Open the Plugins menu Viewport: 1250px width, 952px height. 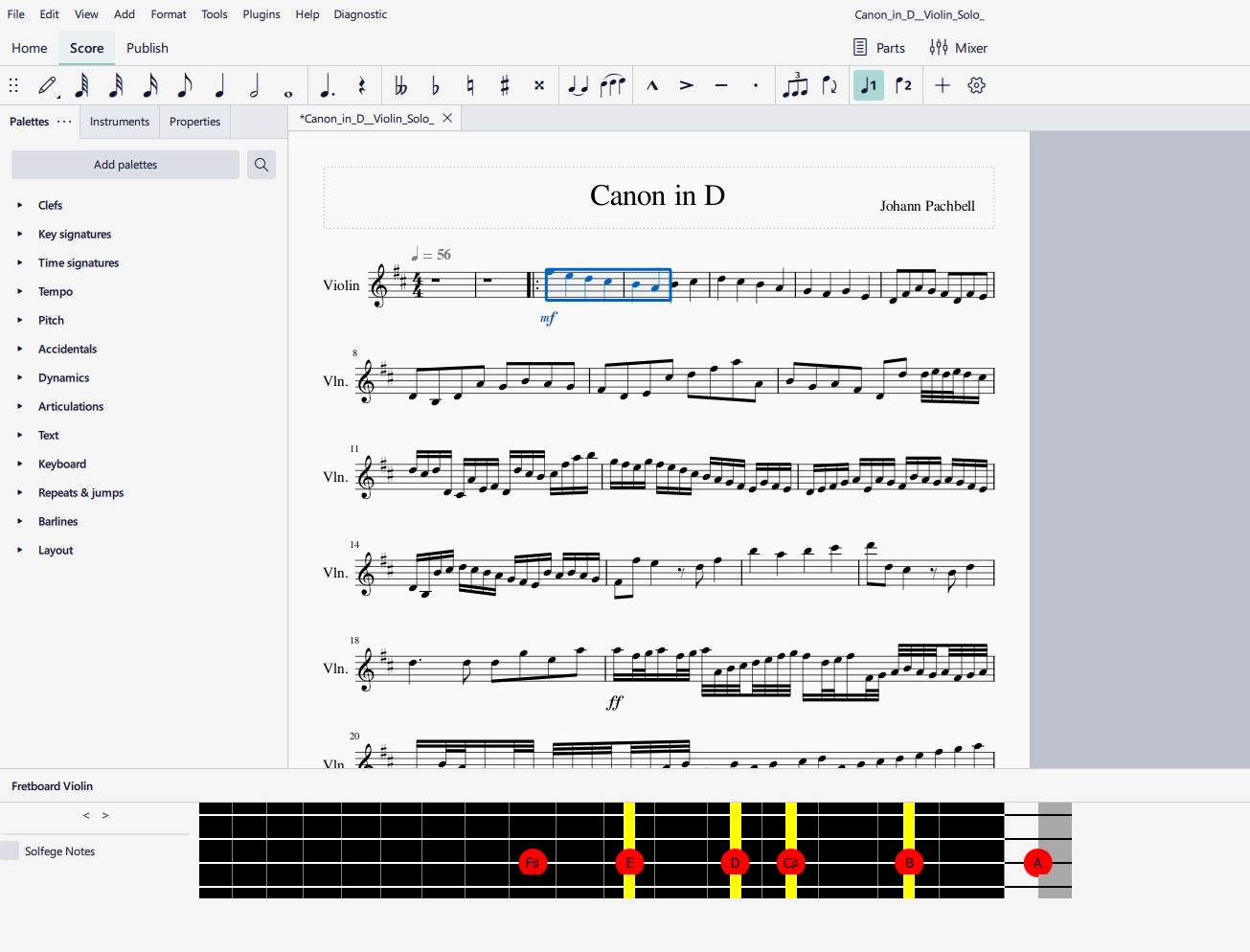point(261,14)
